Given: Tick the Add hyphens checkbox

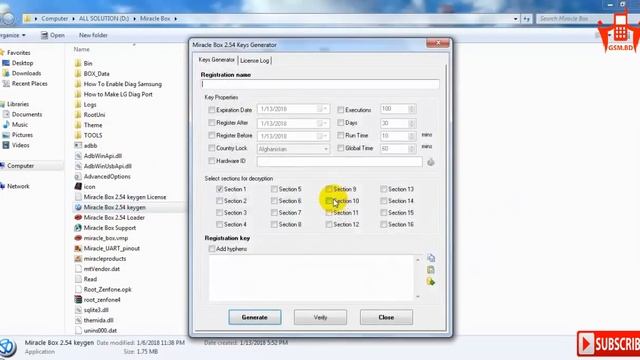Looking at the screenshot, I should (211, 249).
